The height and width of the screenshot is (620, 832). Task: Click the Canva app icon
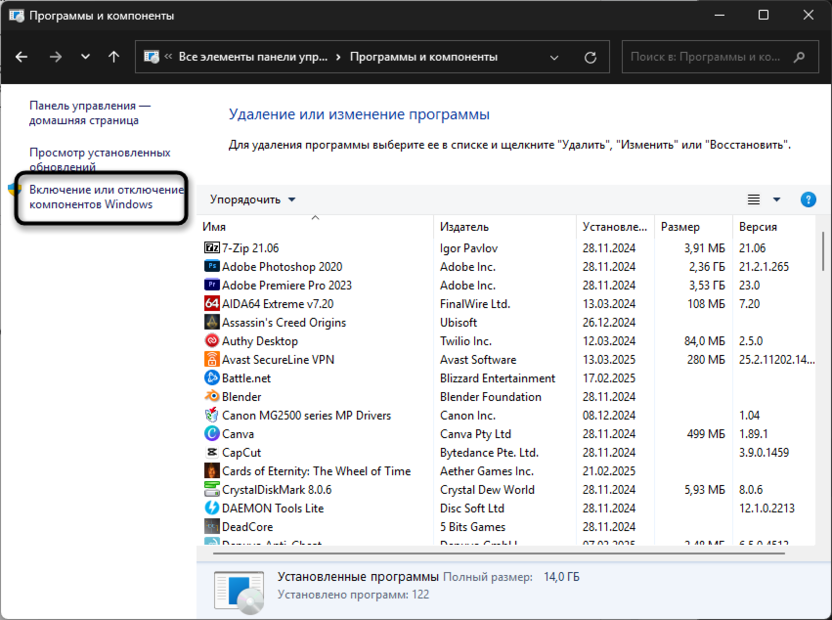(212, 434)
